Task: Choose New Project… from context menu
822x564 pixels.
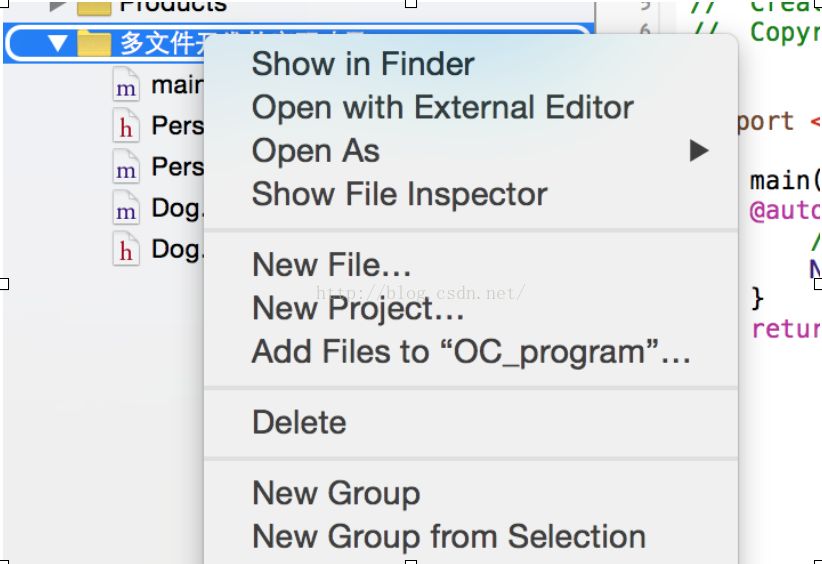Action: pos(358,309)
